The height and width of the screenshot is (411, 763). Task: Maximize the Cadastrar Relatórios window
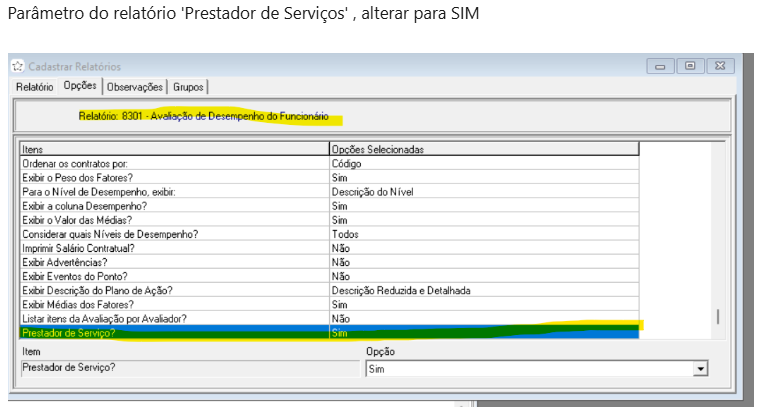coord(690,66)
